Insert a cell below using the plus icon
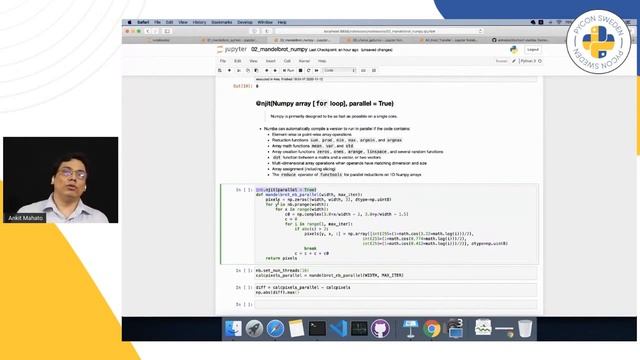 (229, 71)
